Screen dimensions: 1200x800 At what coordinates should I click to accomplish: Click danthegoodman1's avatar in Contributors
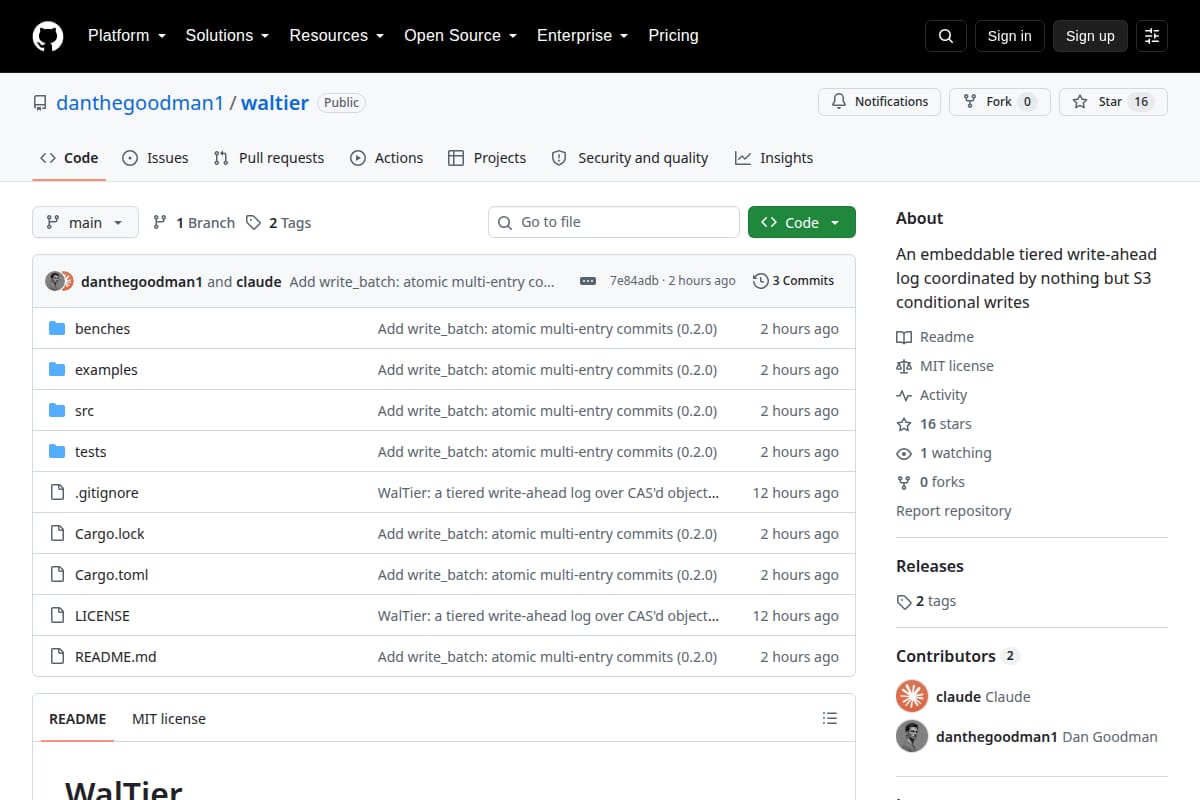[x=912, y=736]
